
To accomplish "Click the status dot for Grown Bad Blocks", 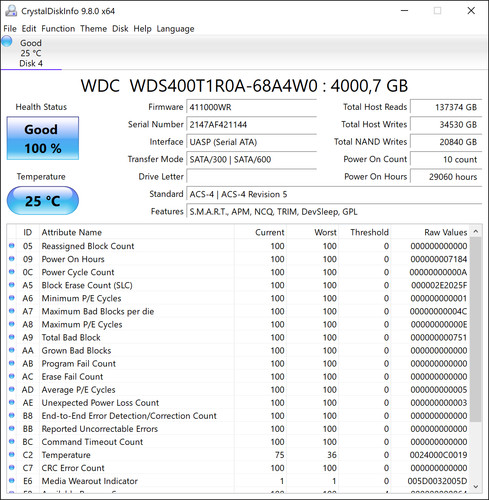I will (x=12, y=350).
